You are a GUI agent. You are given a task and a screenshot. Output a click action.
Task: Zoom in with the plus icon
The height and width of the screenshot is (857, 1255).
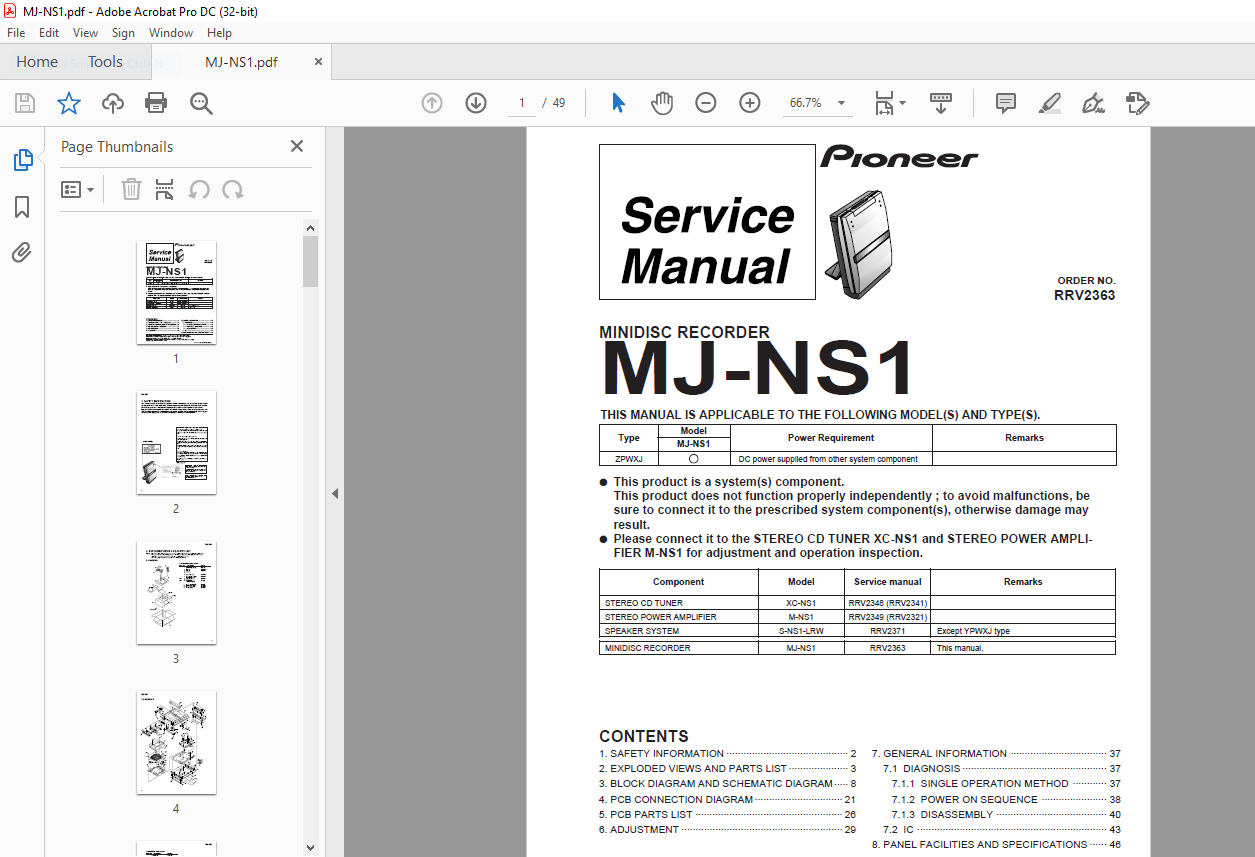[x=750, y=103]
